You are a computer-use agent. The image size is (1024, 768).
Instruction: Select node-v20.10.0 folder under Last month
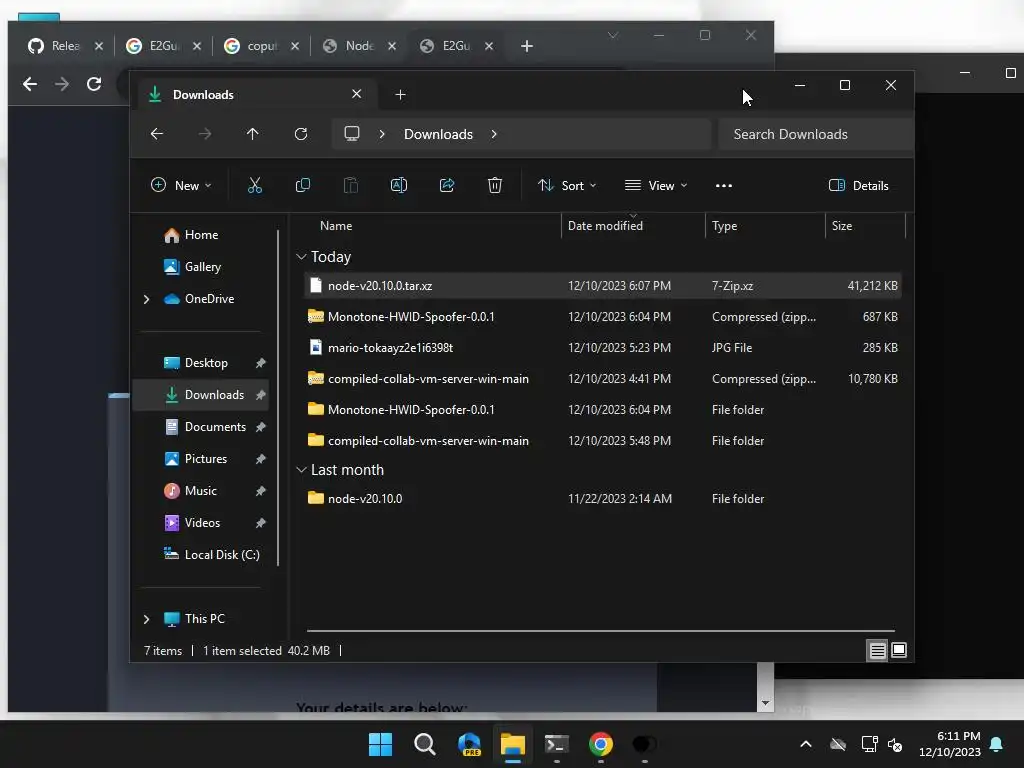(603, 498)
